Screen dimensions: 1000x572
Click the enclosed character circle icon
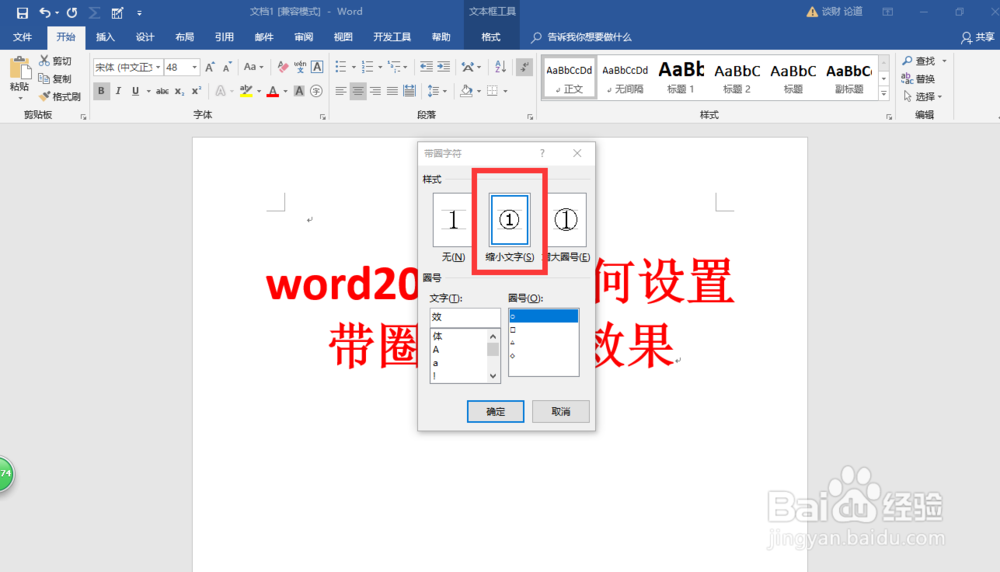point(316,91)
